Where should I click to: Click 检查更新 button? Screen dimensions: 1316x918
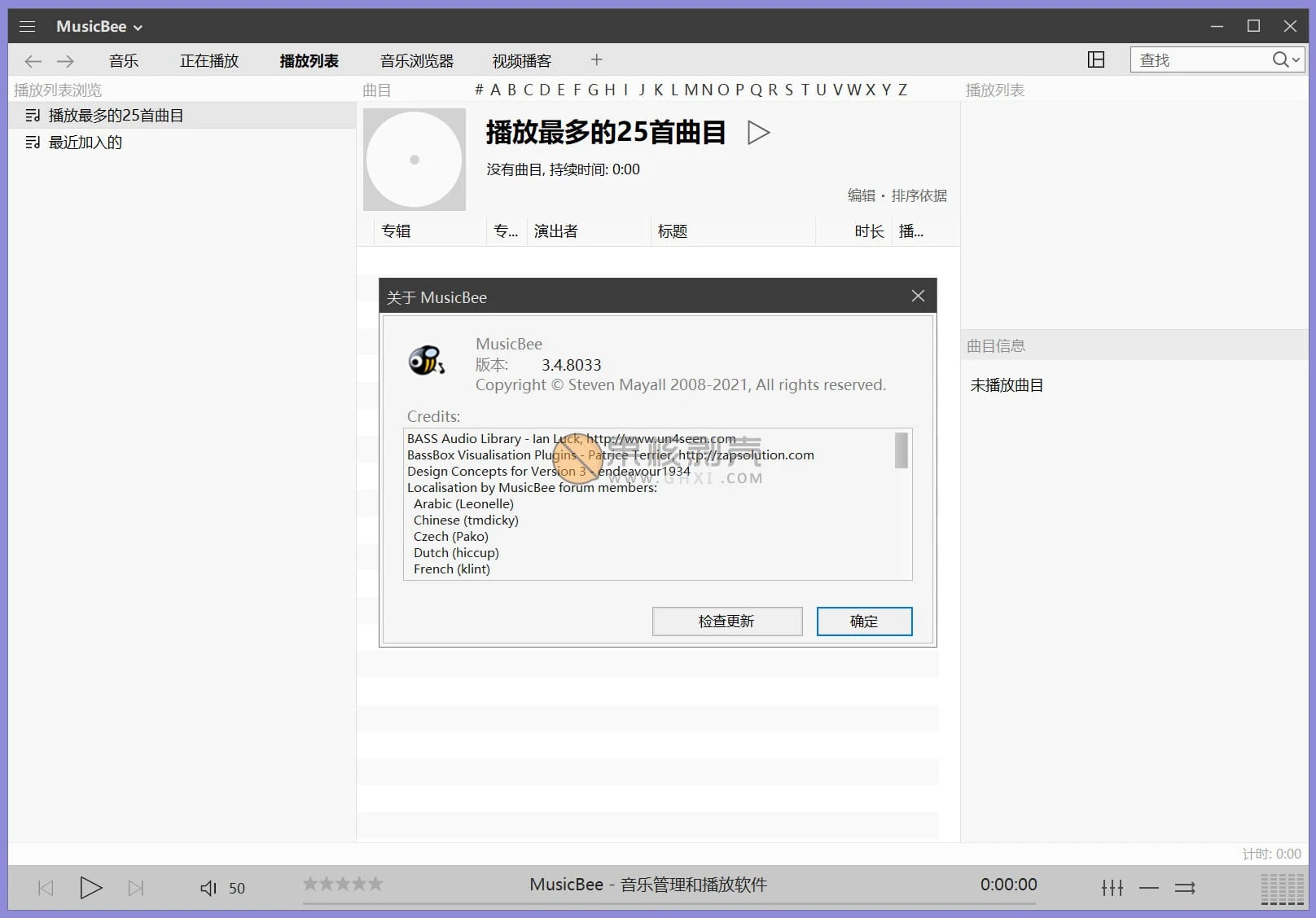click(x=727, y=622)
